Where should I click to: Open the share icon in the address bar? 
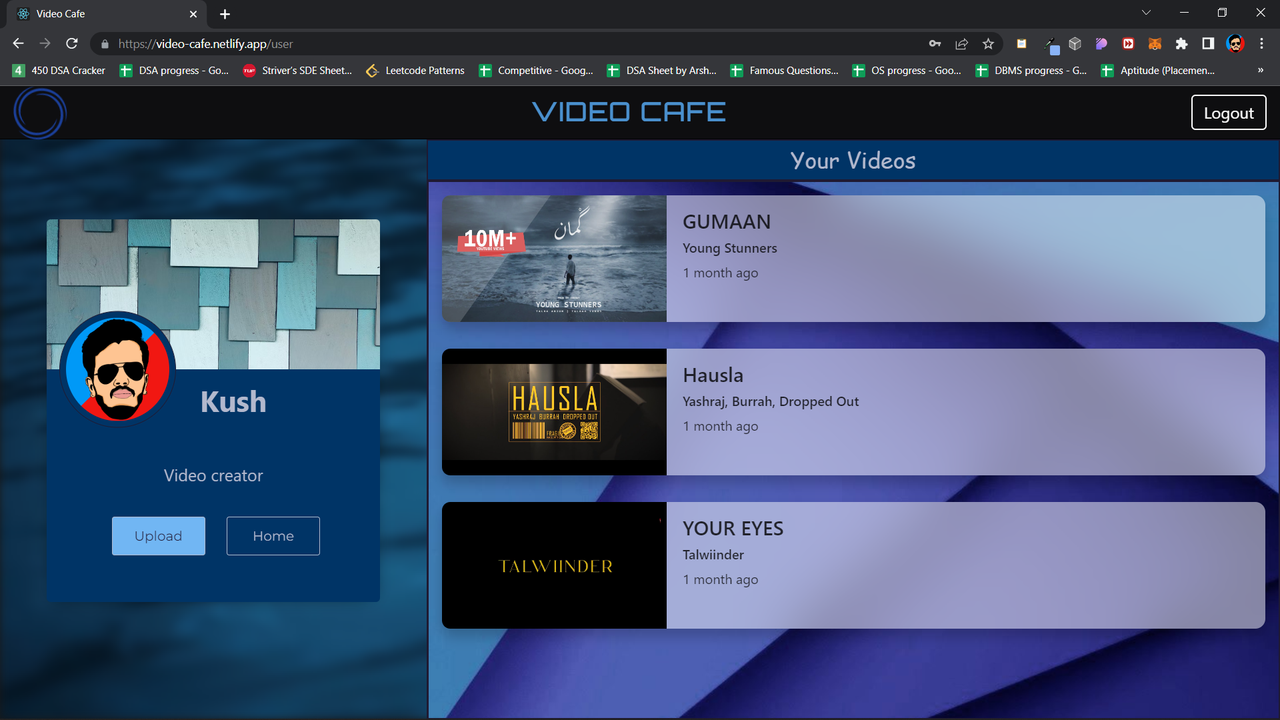pos(961,44)
